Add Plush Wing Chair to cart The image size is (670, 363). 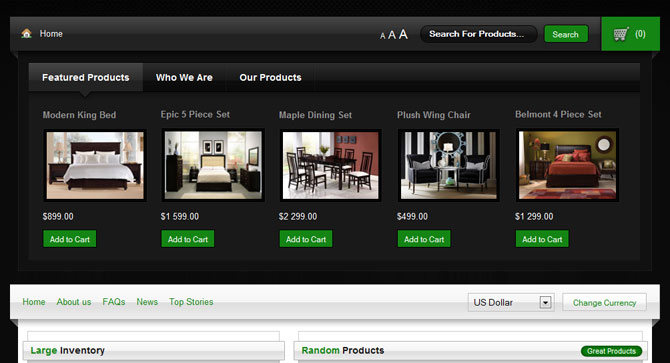coord(424,239)
